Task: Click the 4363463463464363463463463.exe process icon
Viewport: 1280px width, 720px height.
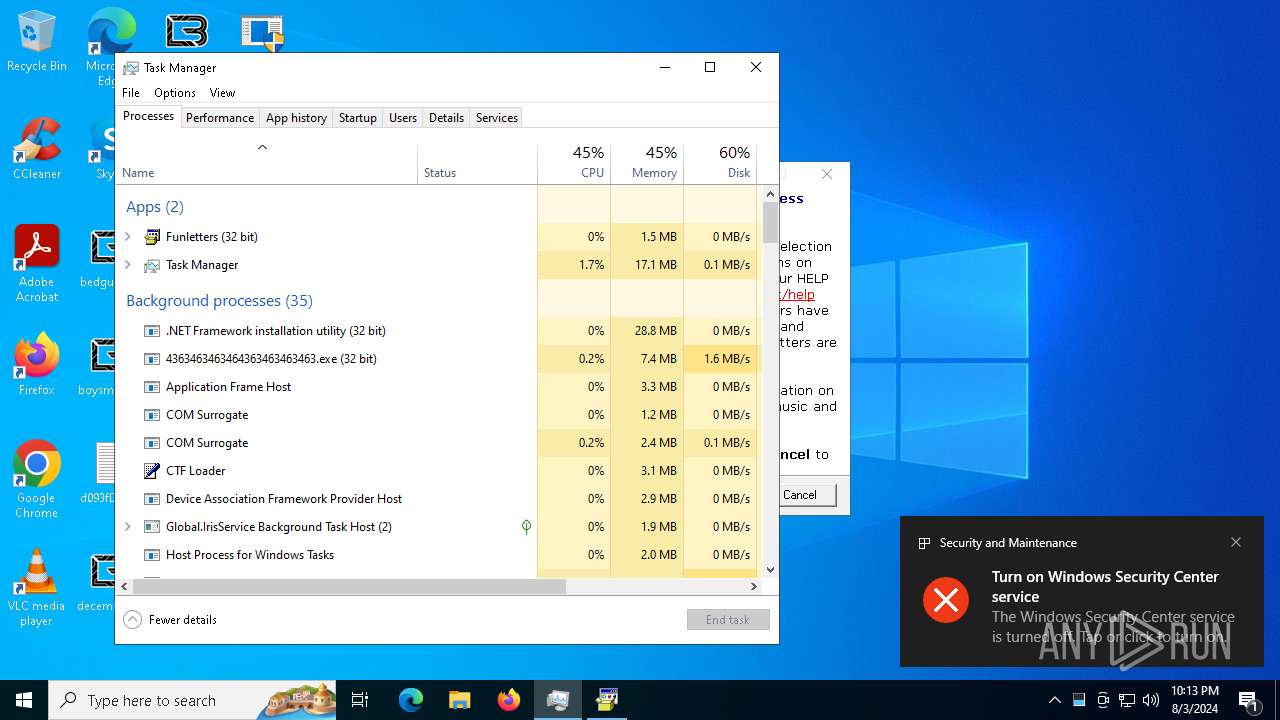Action: point(152,359)
